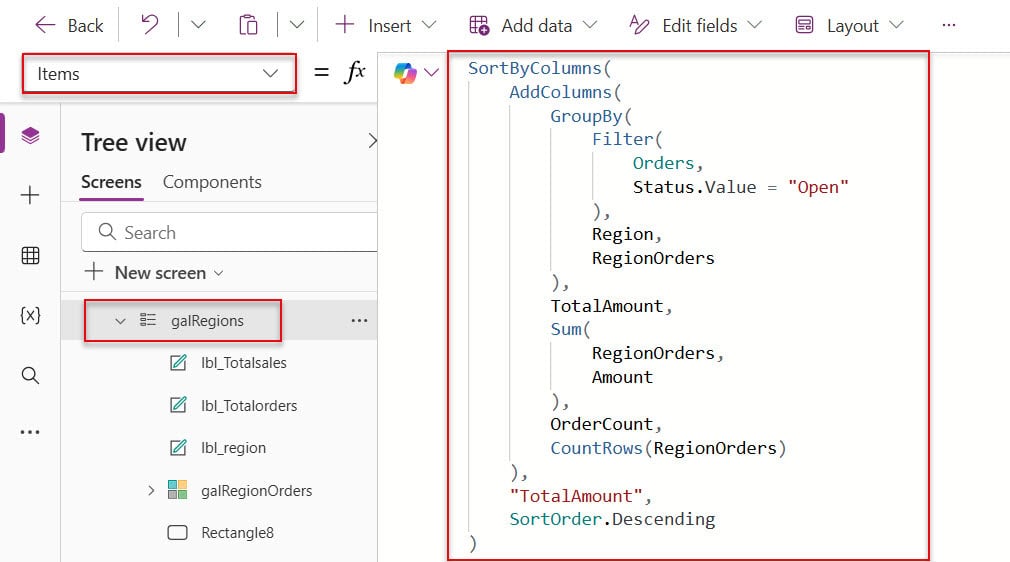This screenshot has height=562, width=1010.
Task: Click "TotalAmount" string in formula
Action: (576, 496)
